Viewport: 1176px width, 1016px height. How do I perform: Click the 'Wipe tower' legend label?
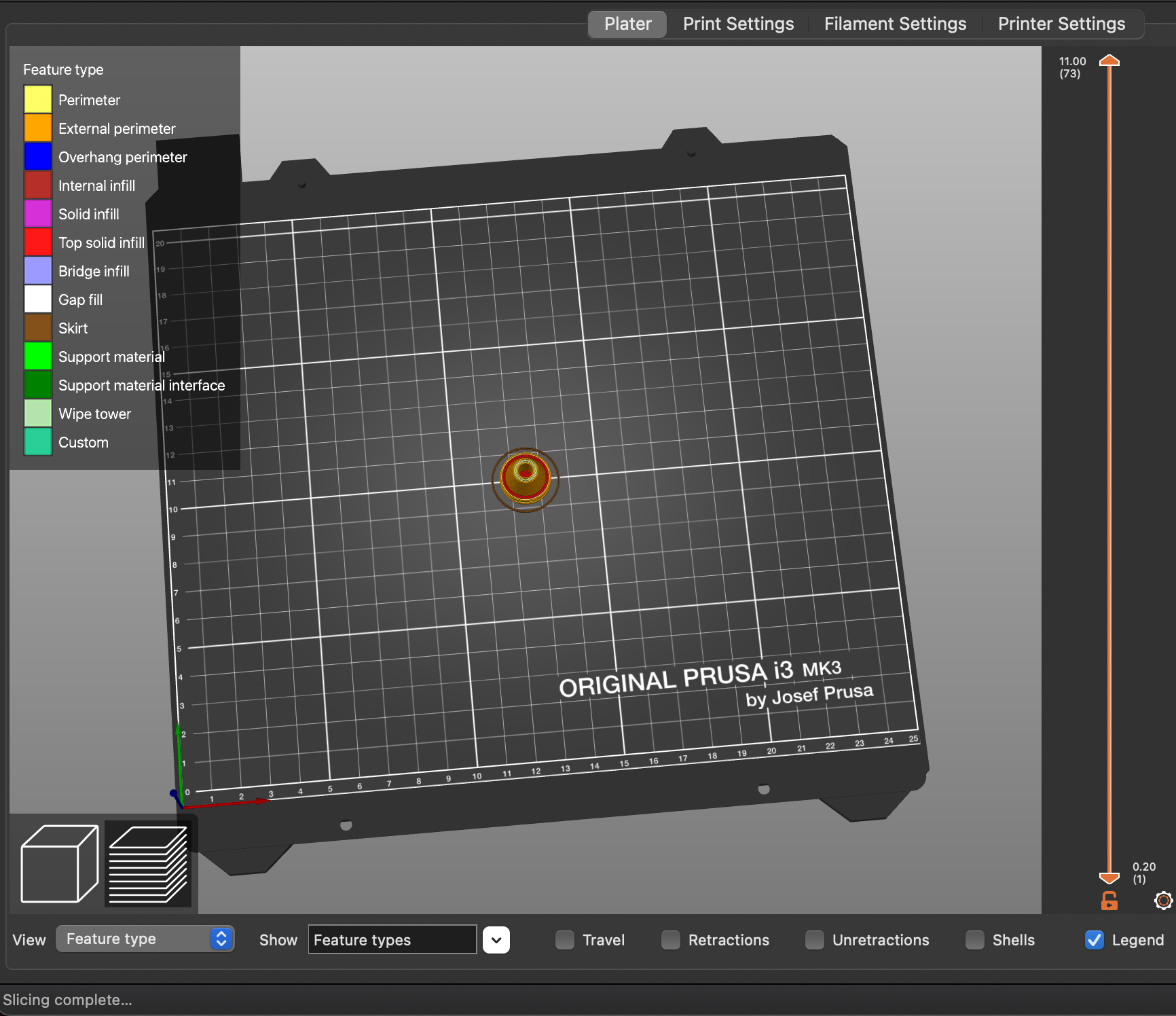(x=94, y=414)
